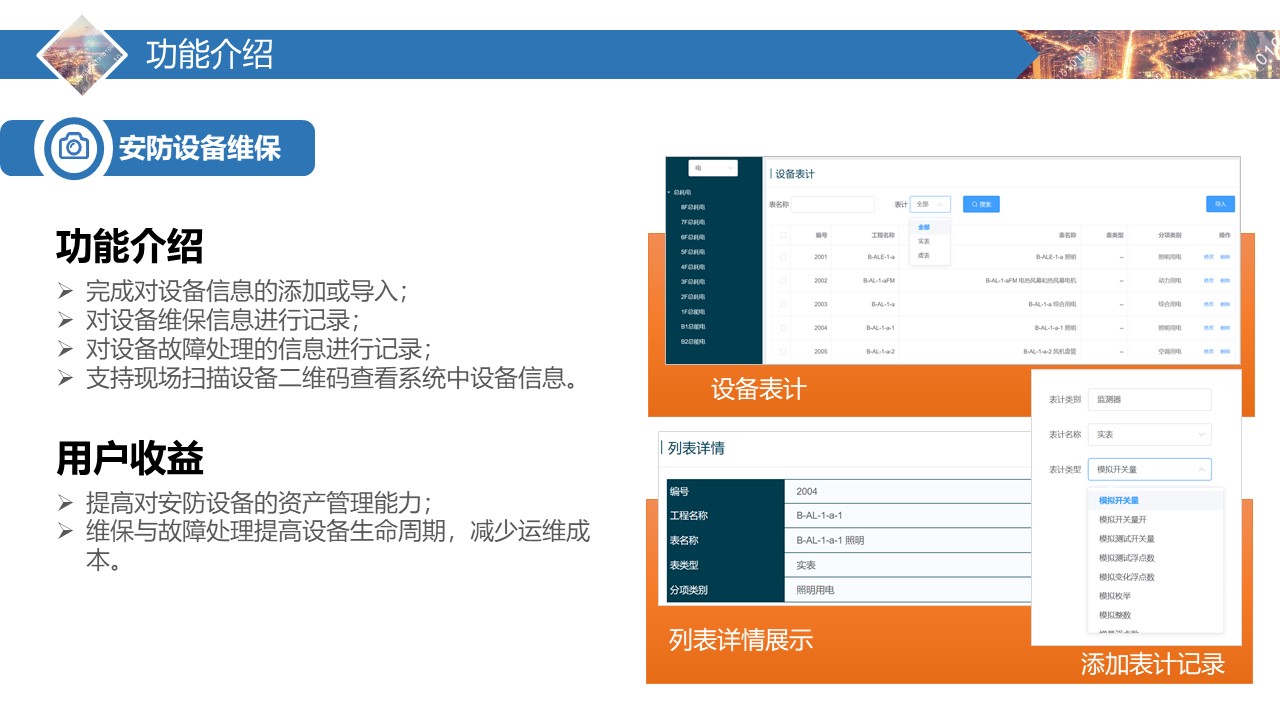
Task: Click the 用户收益 heading
Action: pyautogui.click(x=130, y=459)
